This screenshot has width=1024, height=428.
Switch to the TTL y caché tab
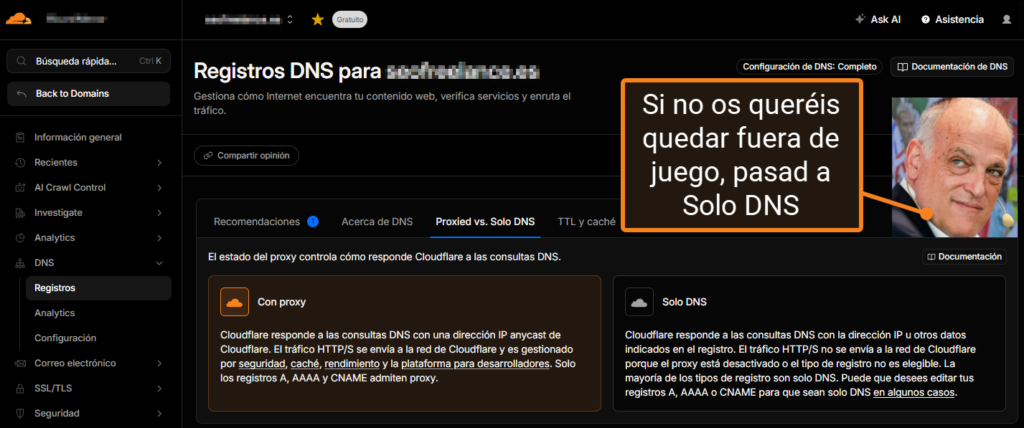(x=586, y=222)
